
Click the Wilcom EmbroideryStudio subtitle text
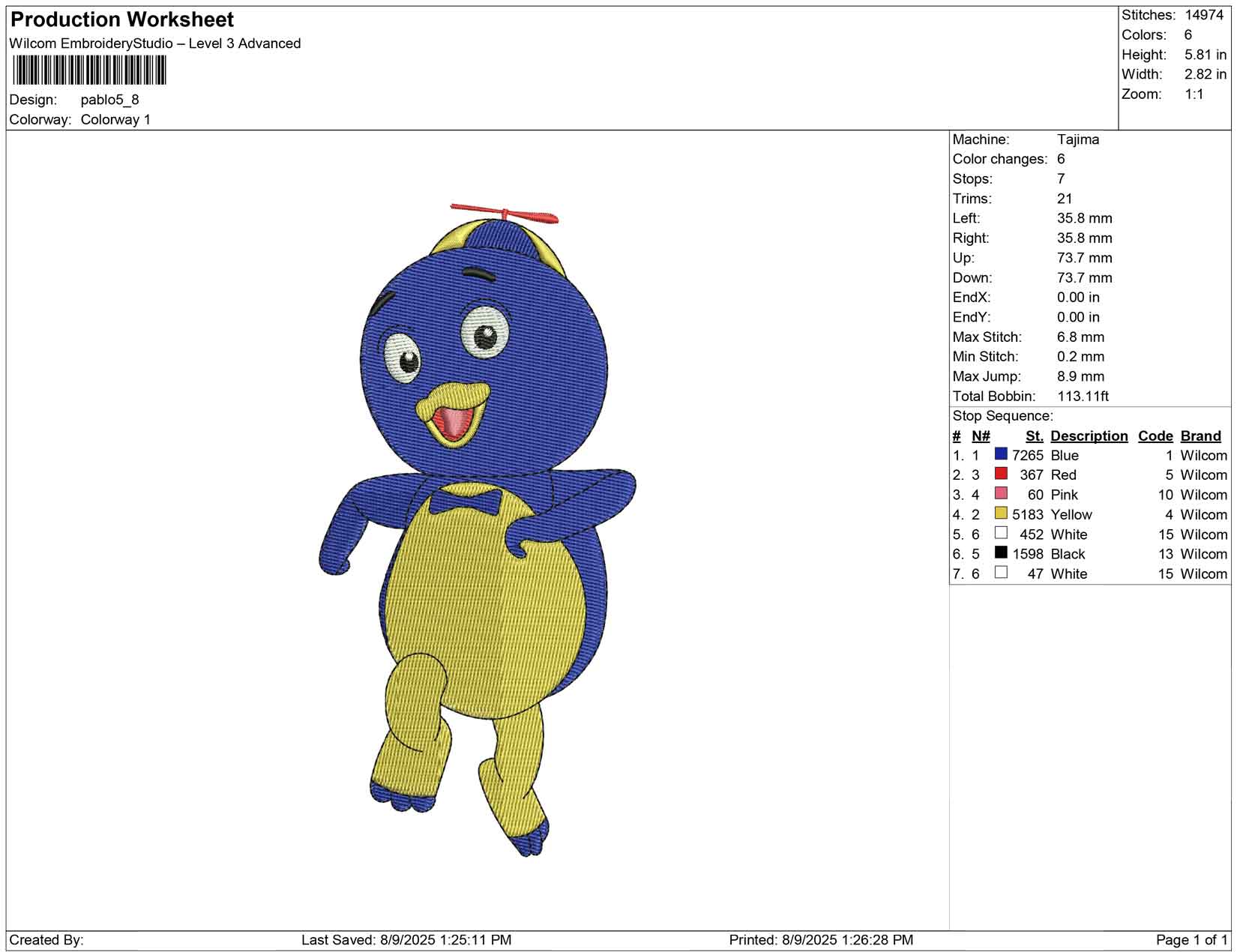[155, 43]
